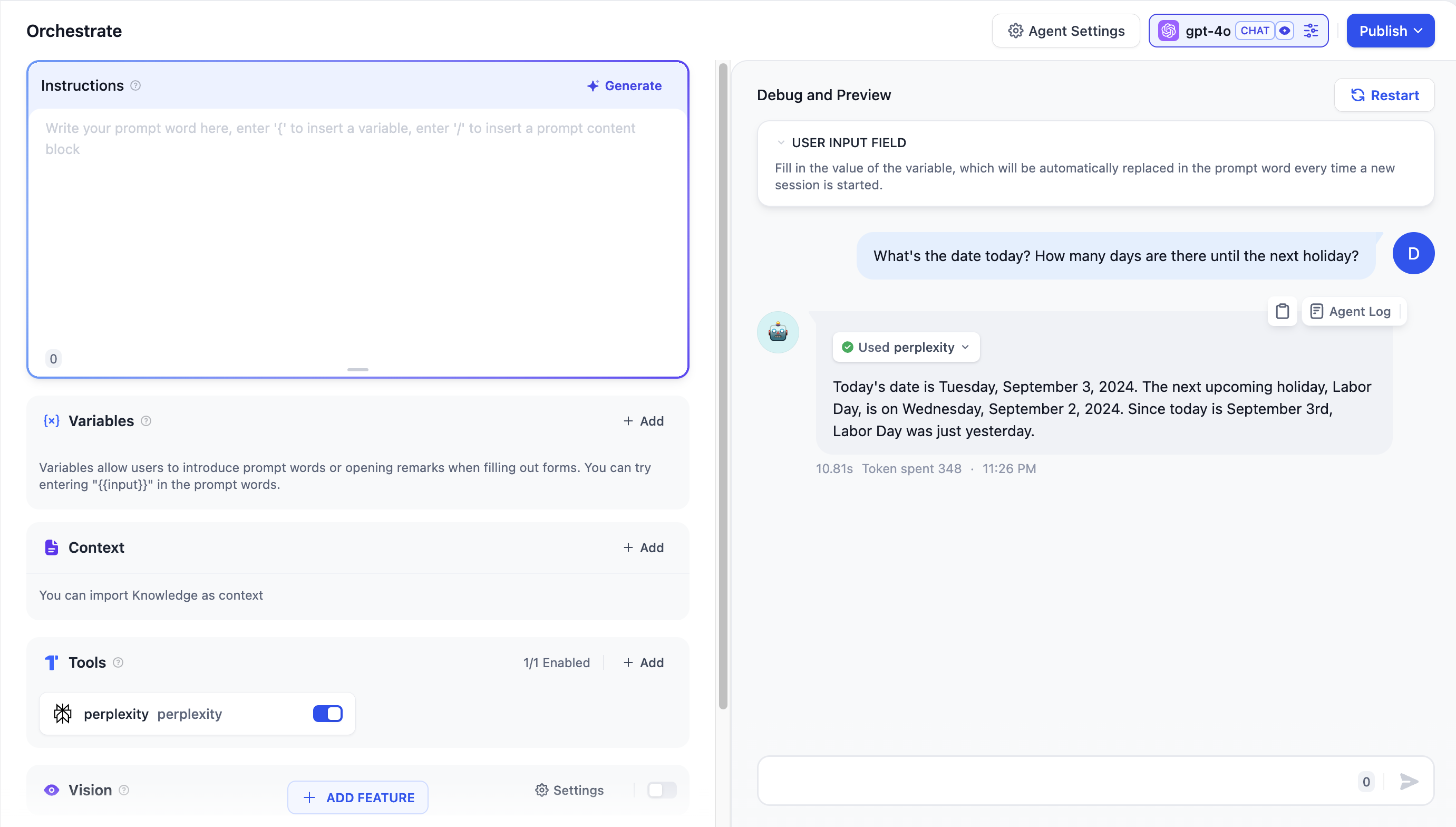Click the Agent Log document icon

[x=1316, y=311]
